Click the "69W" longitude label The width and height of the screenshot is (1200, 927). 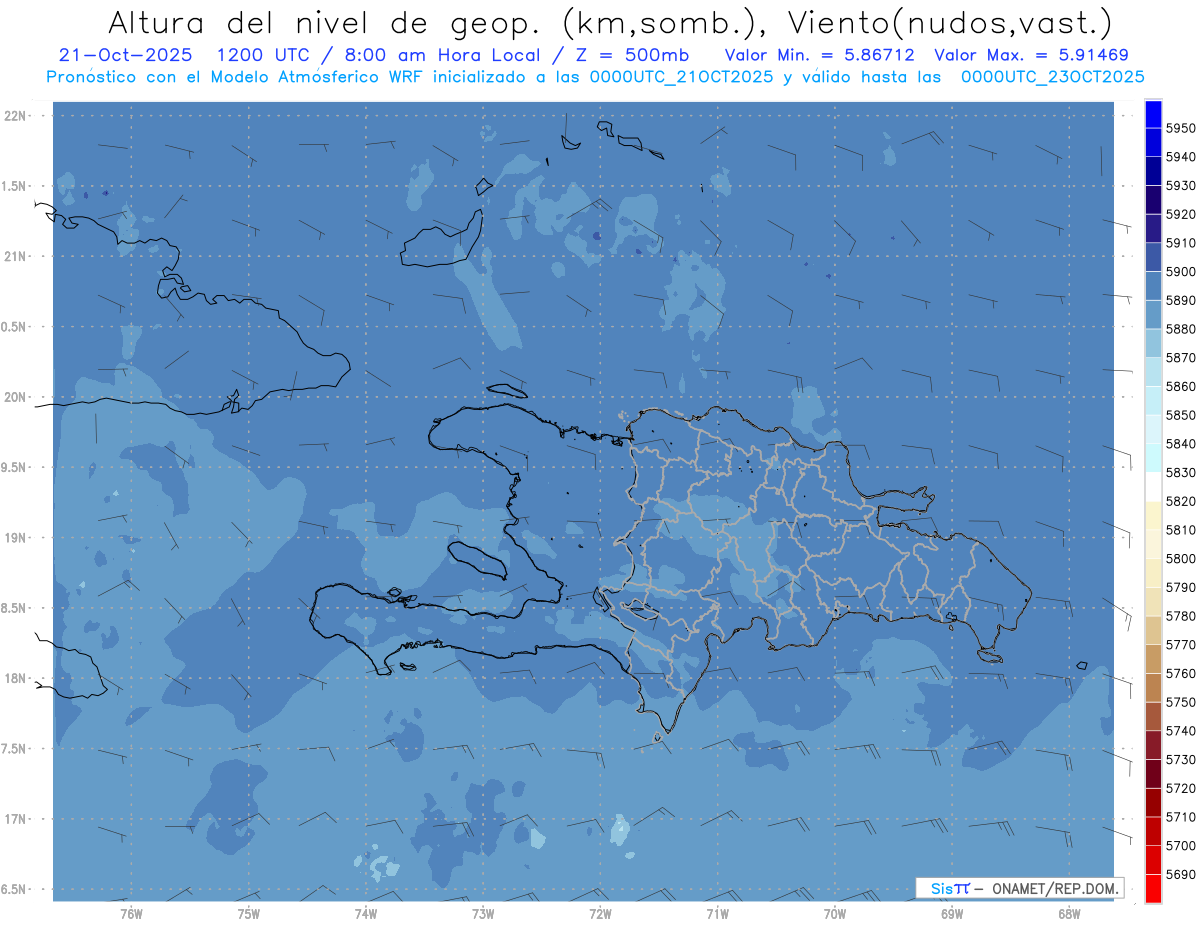pos(952,913)
